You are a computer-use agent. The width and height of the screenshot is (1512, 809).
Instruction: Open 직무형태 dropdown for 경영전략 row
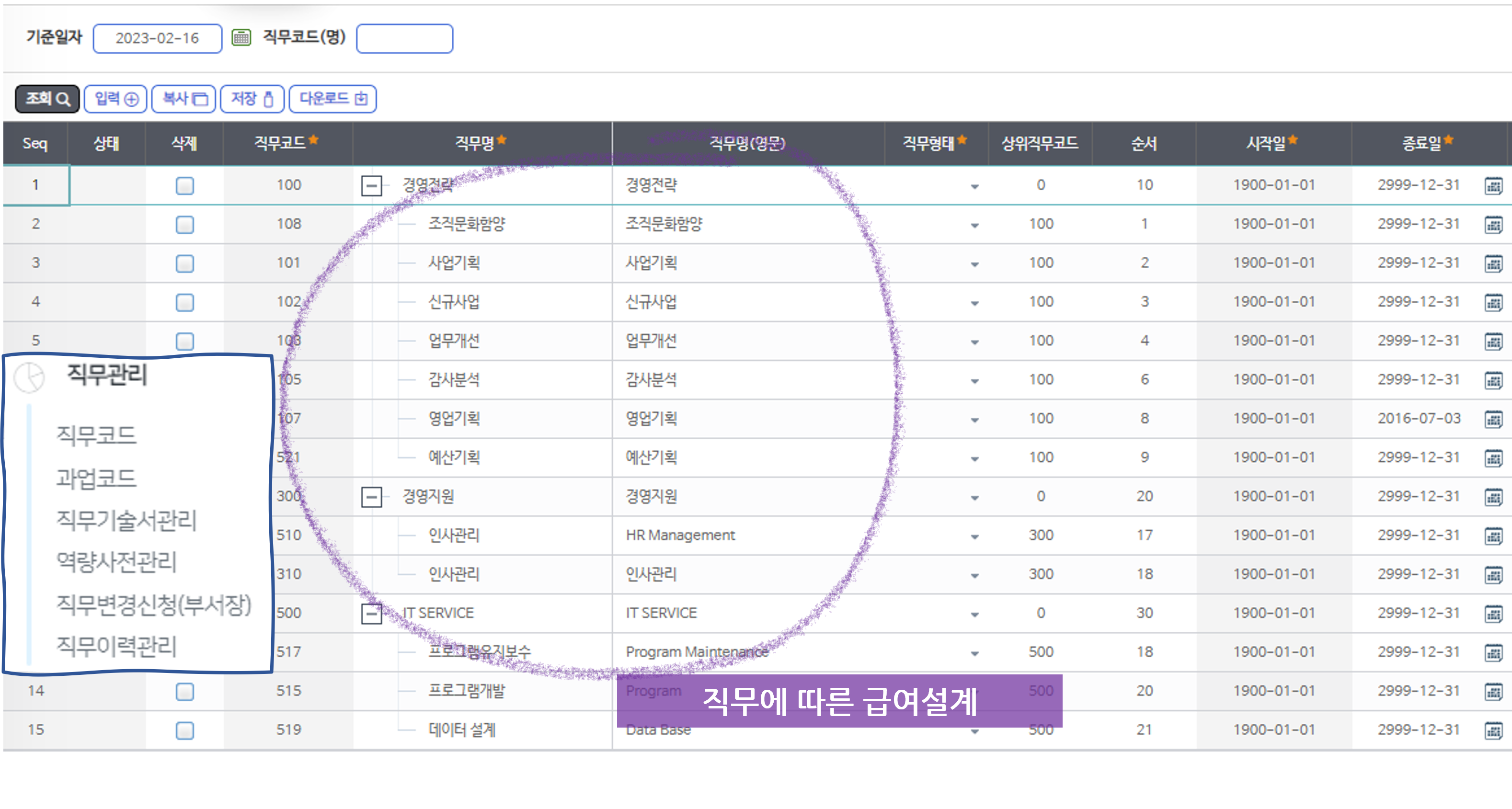coord(974,186)
